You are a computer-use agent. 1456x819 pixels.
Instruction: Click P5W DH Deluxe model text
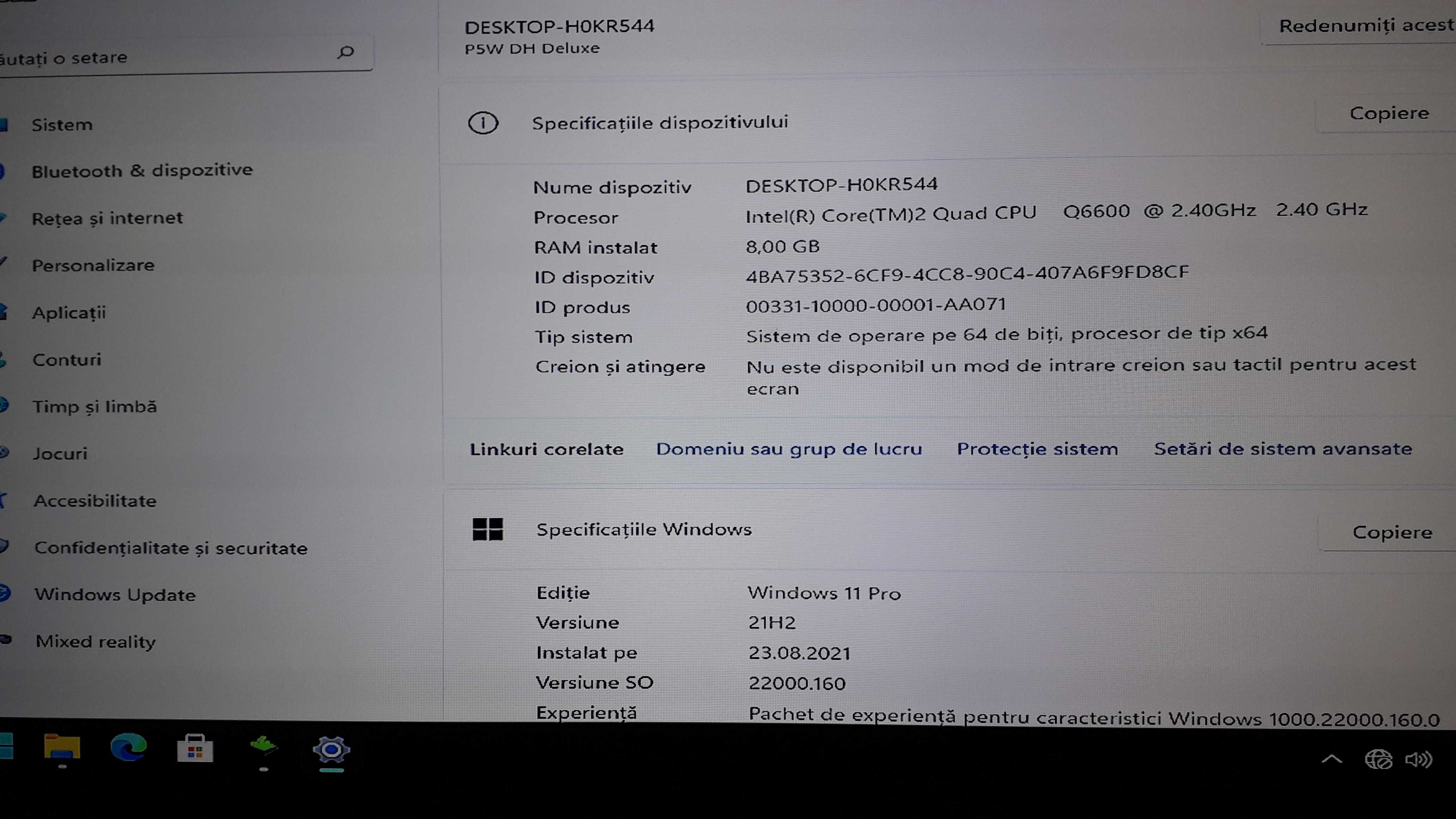pyautogui.click(x=532, y=49)
